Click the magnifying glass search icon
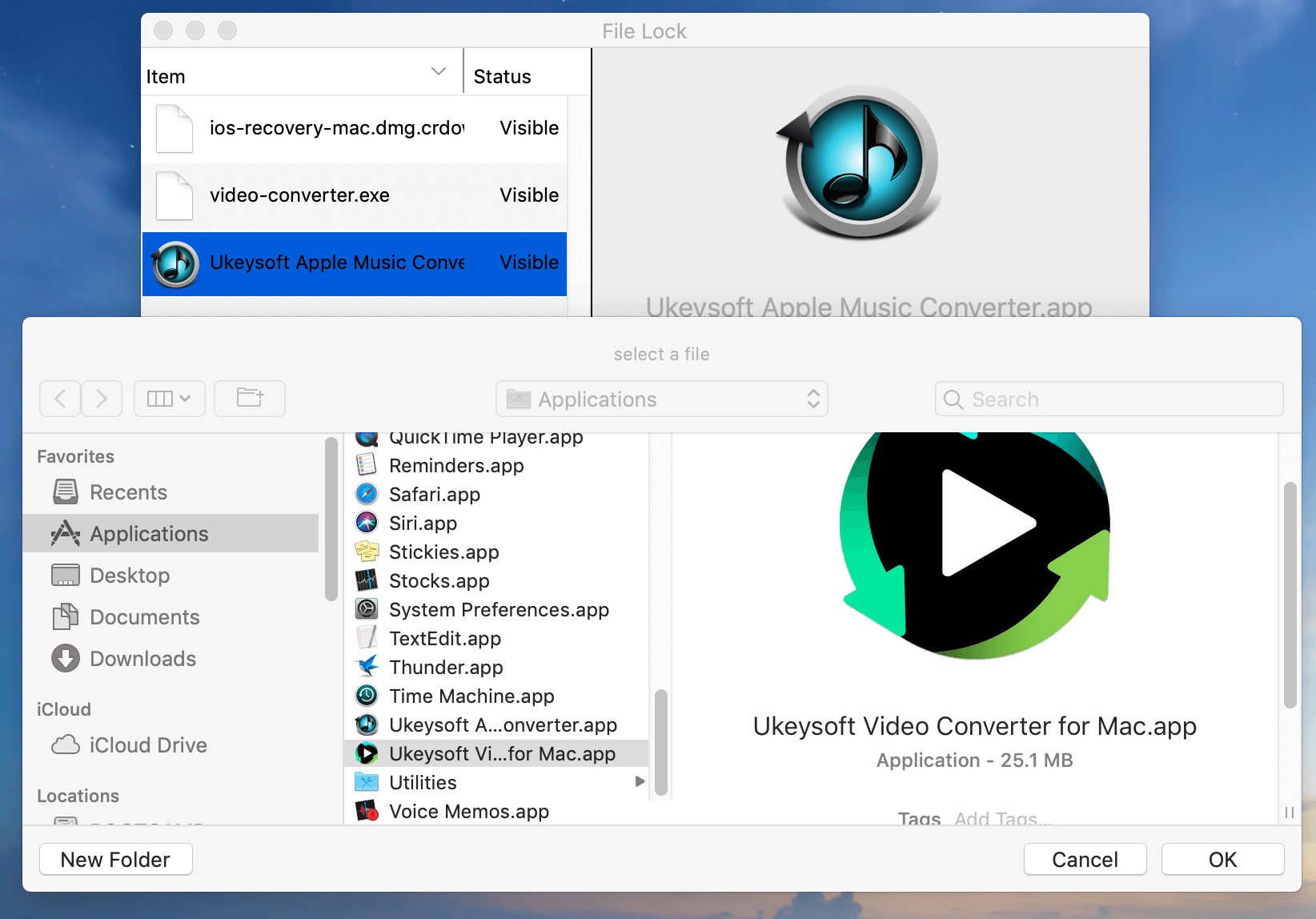The width and height of the screenshot is (1316, 919). (x=953, y=399)
